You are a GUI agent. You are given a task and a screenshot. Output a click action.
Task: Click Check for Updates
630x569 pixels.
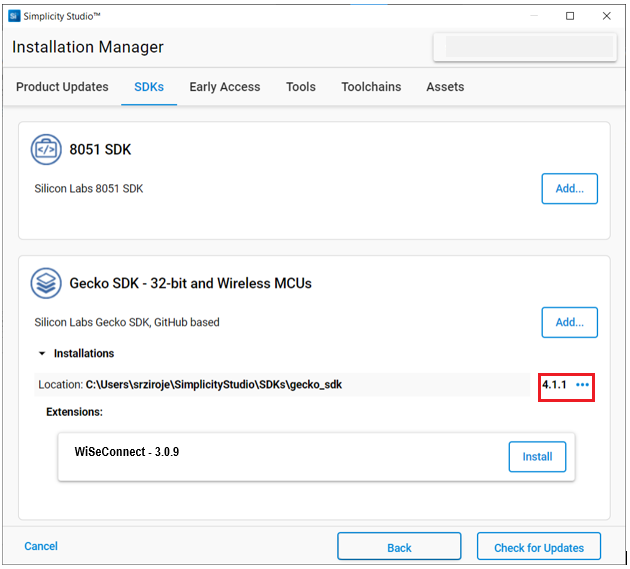tap(539, 546)
